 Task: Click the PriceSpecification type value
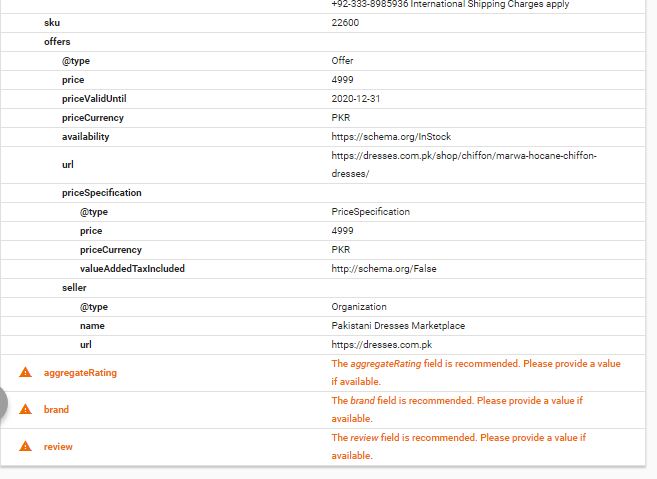coord(370,212)
